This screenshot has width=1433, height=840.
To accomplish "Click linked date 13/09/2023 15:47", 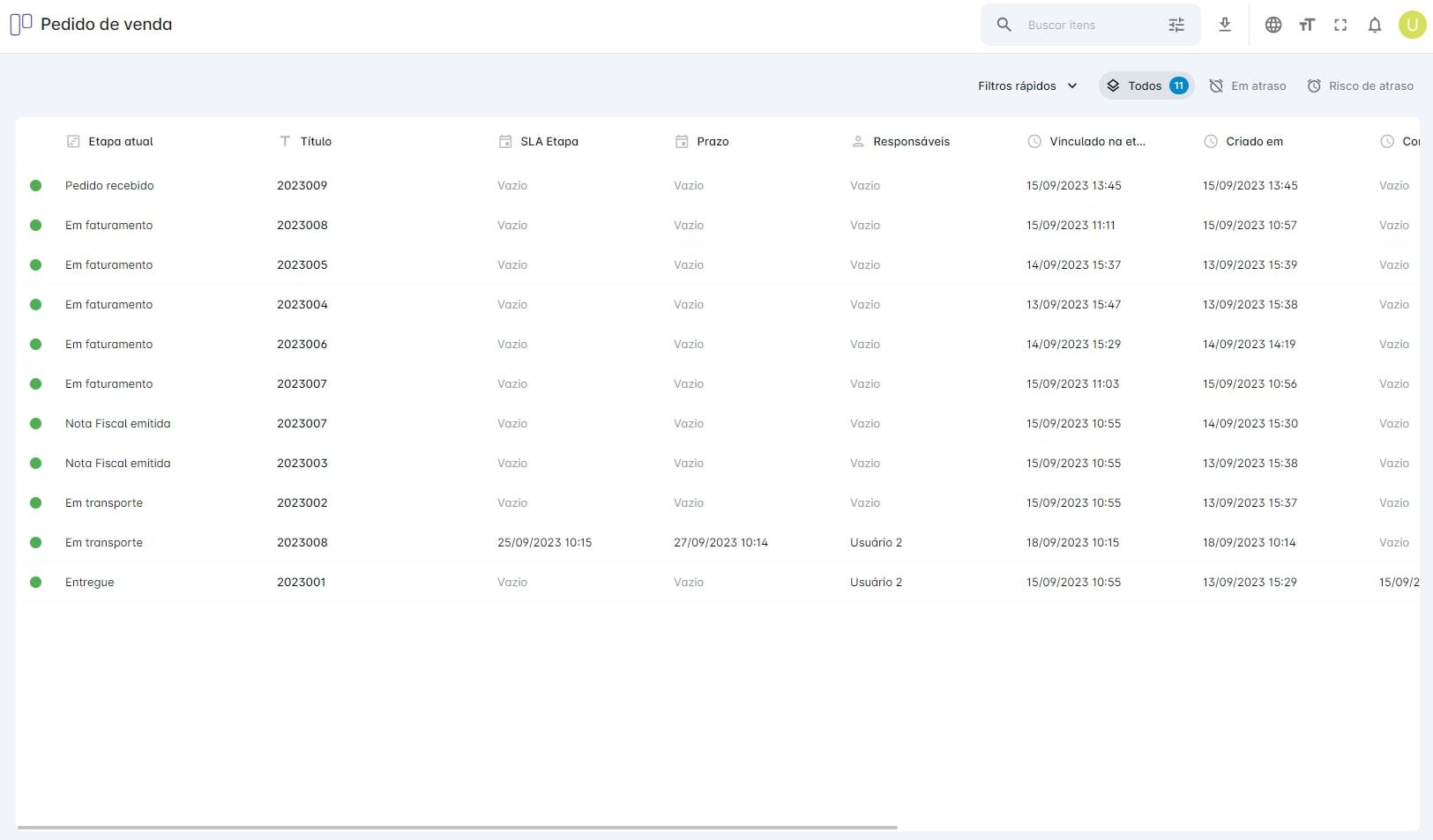I will coord(1073,304).
